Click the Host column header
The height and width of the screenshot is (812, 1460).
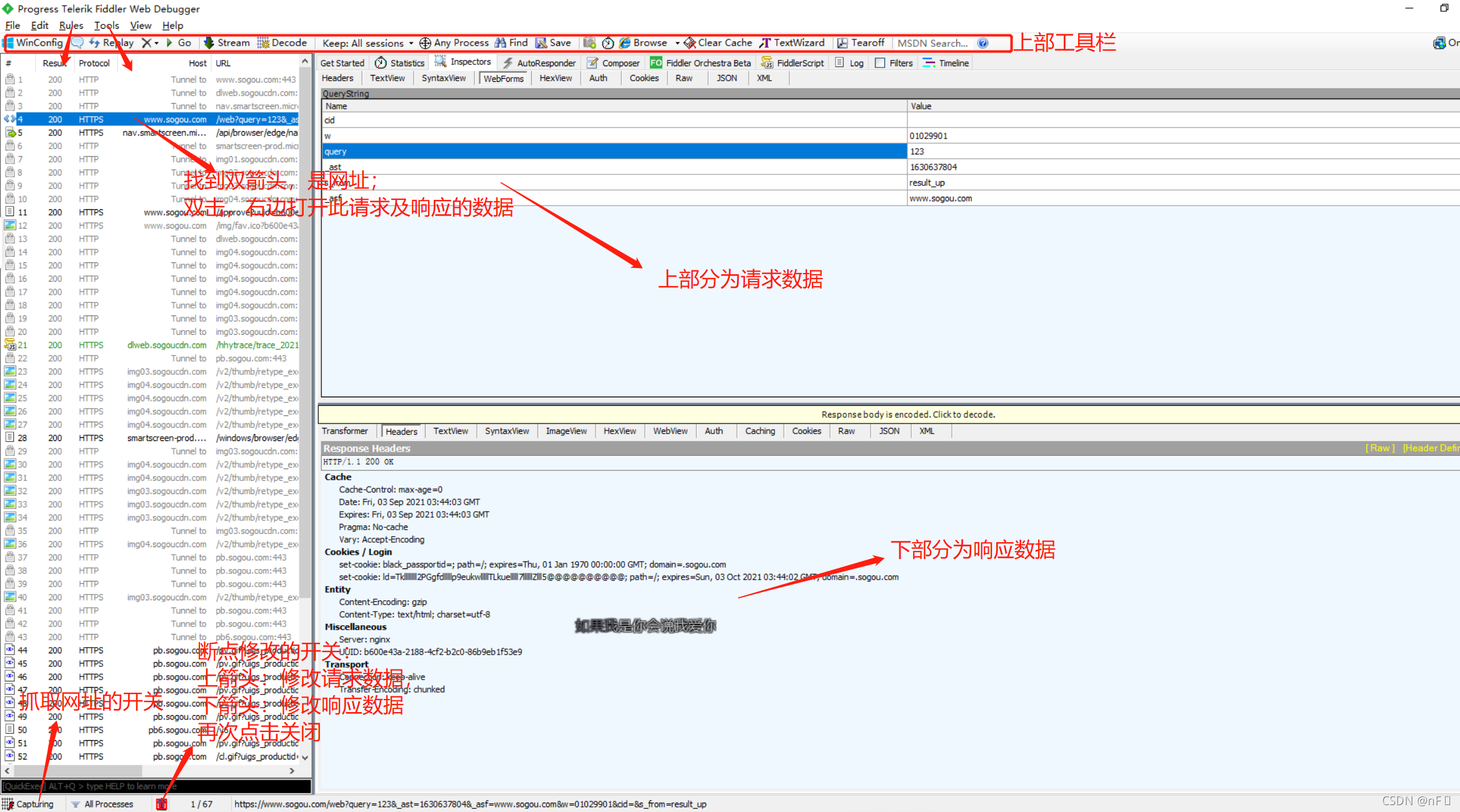tap(164, 63)
